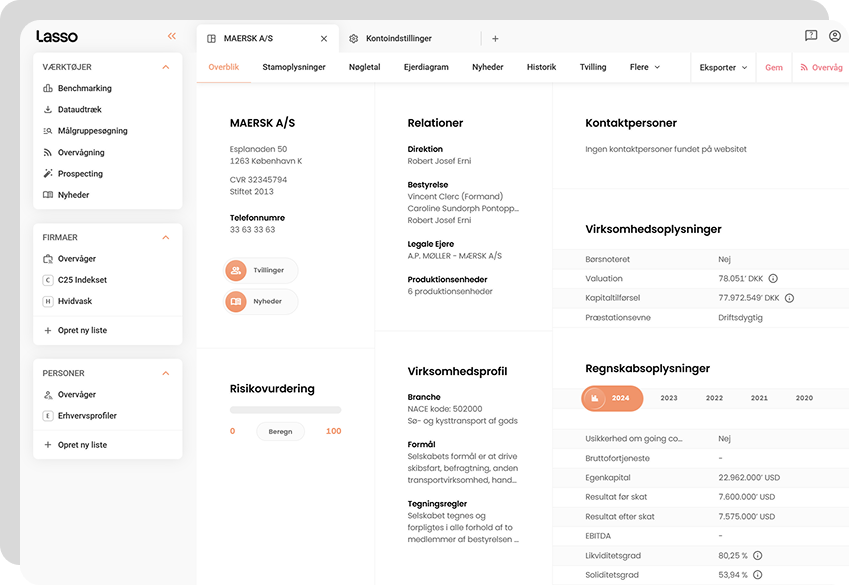This screenshot has height=585, width=849.
Task: Open the user profile icon
Action: pos(835,36)
